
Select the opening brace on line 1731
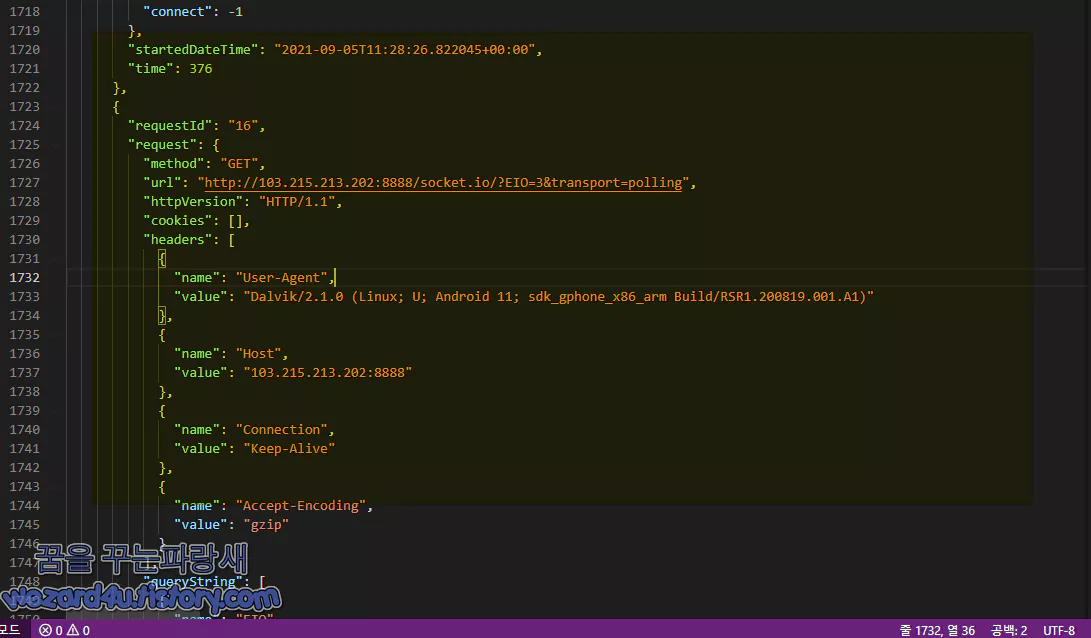click(162, 259)
